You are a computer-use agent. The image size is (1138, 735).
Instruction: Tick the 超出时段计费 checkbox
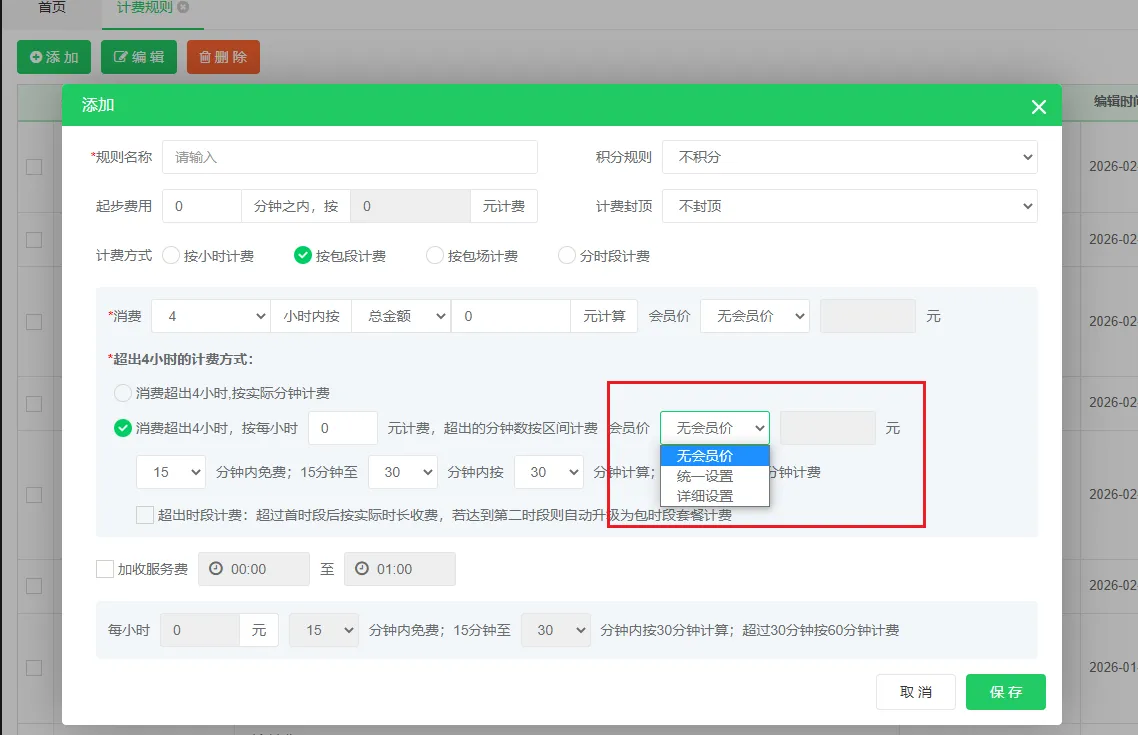coord(145,515)
